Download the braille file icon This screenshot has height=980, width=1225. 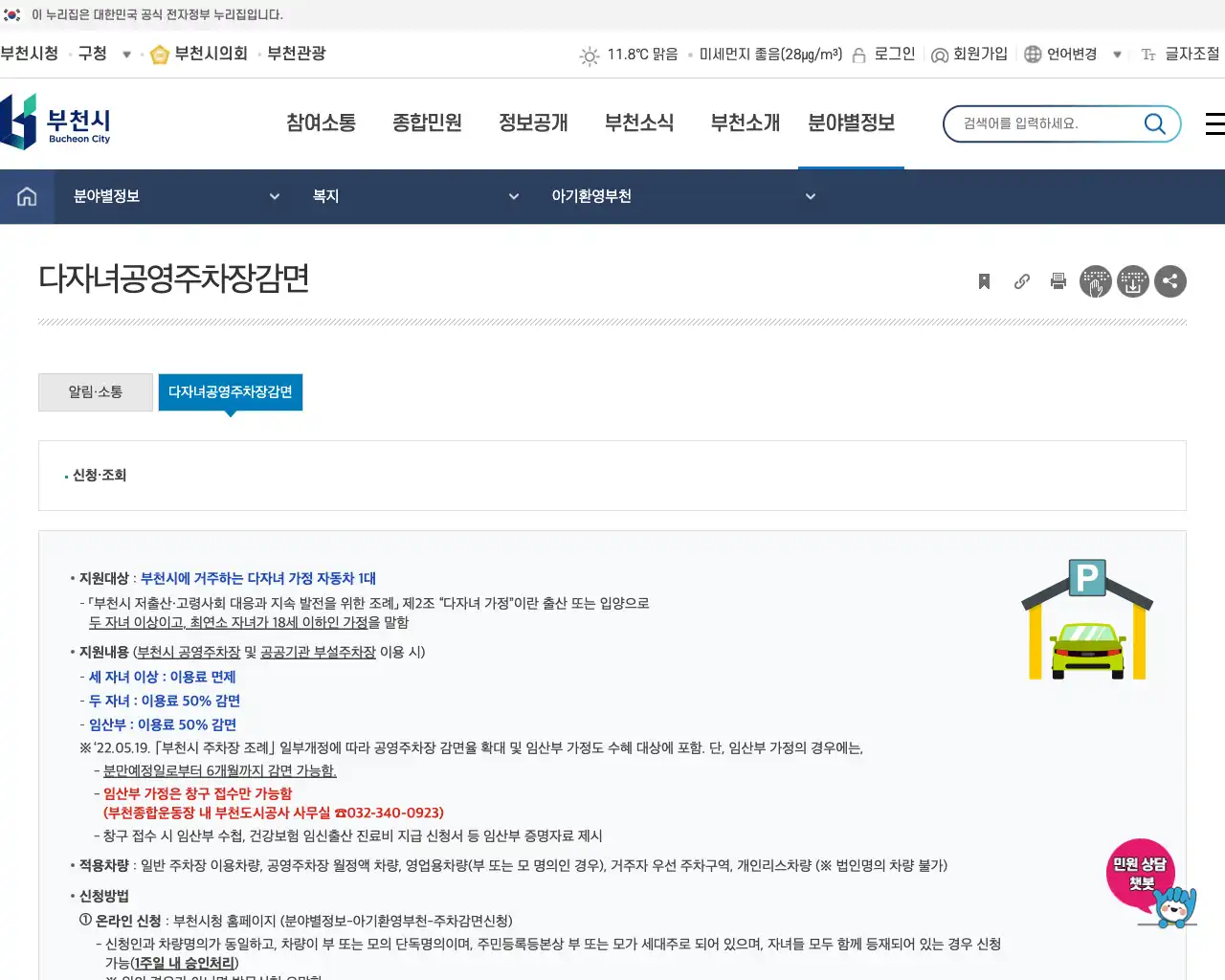(x=1133, y=281)
